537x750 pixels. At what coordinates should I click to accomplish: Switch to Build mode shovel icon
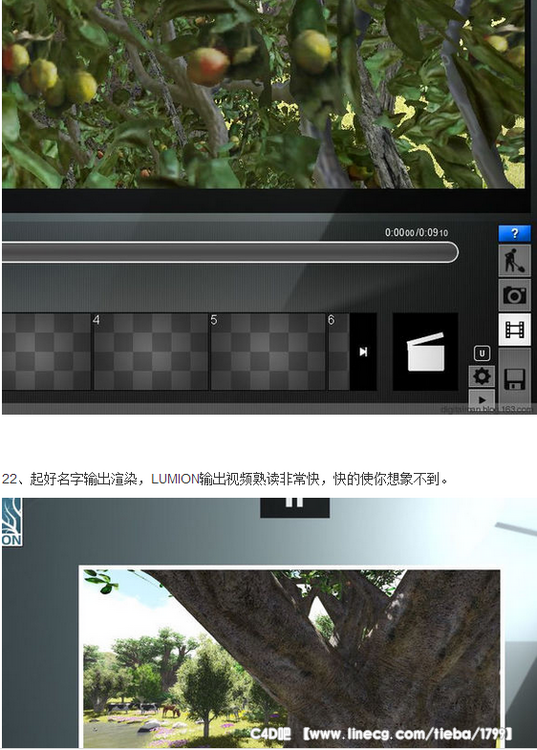[515, 261]
